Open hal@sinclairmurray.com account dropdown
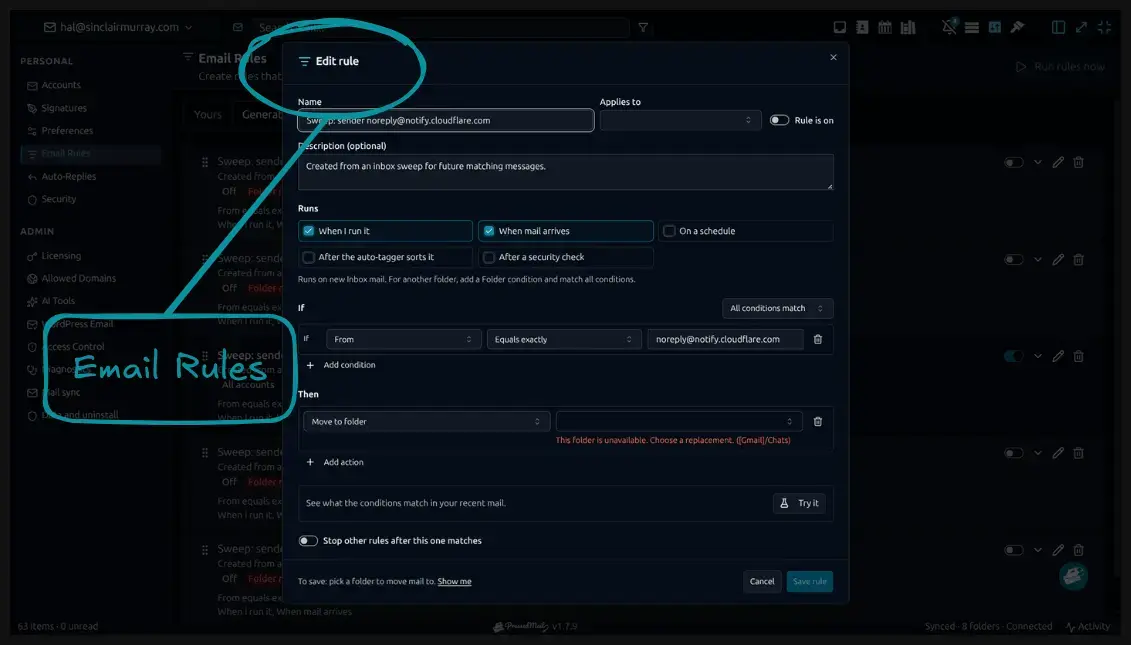 [x=118, y=27]
